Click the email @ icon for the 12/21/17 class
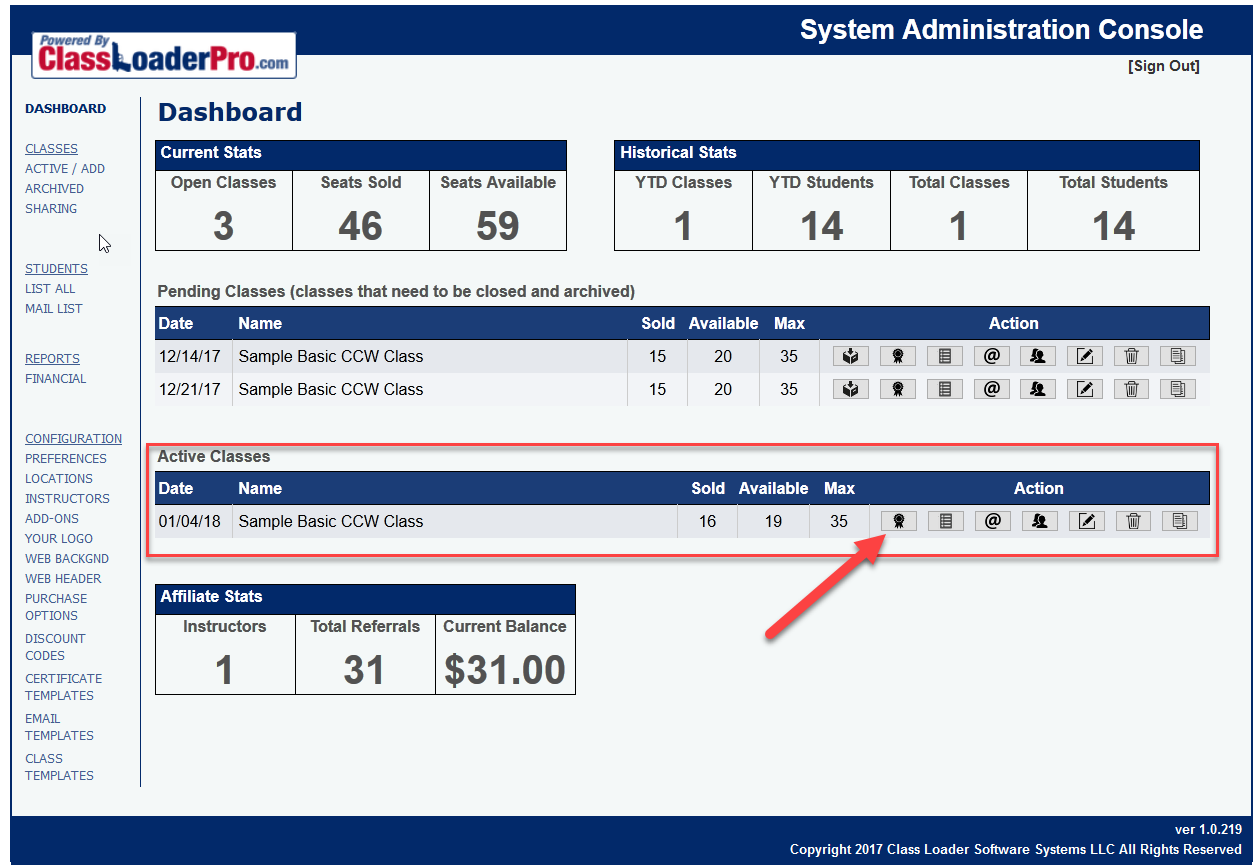1256x867 pixels. [991, 390]
